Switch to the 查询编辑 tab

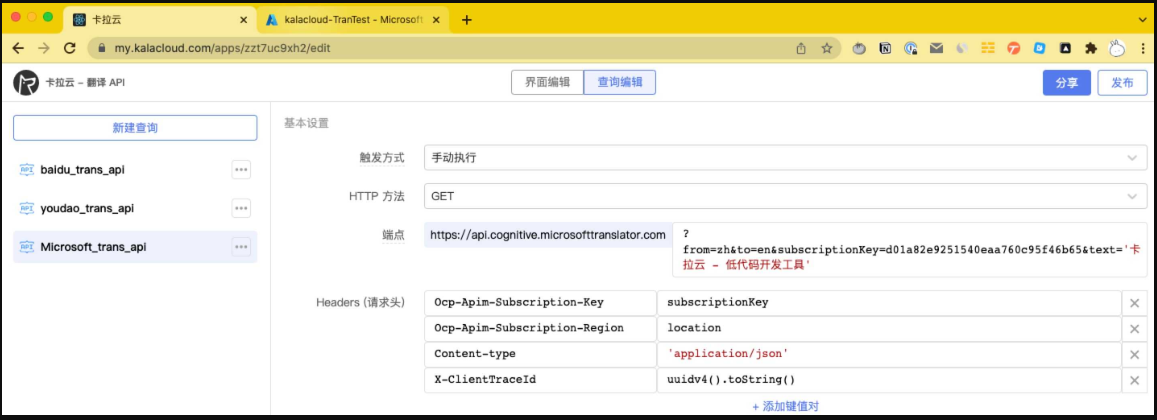click(619, 83)
